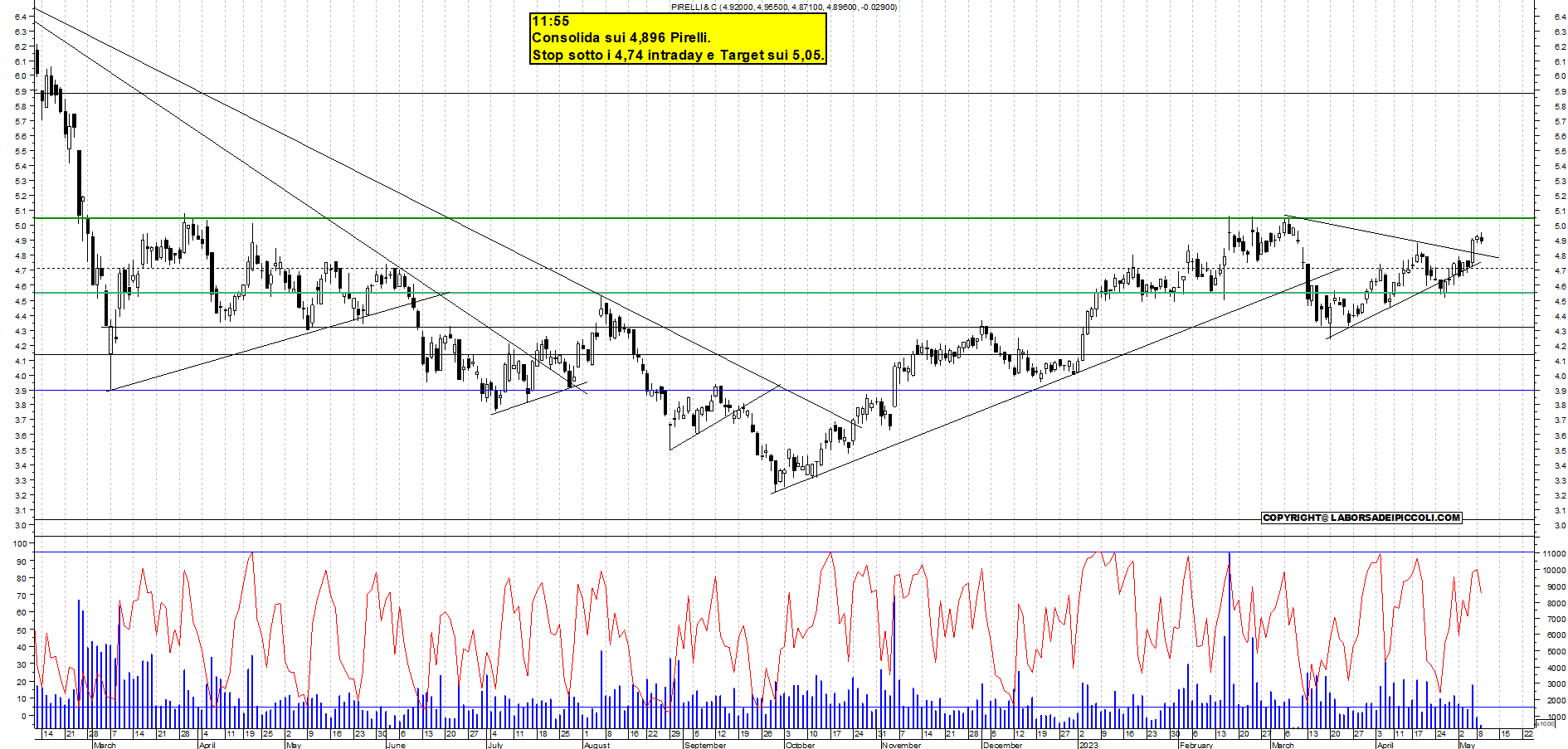
Task: Click the 100 level on the oscillator scale
Action: click(18, 543)
